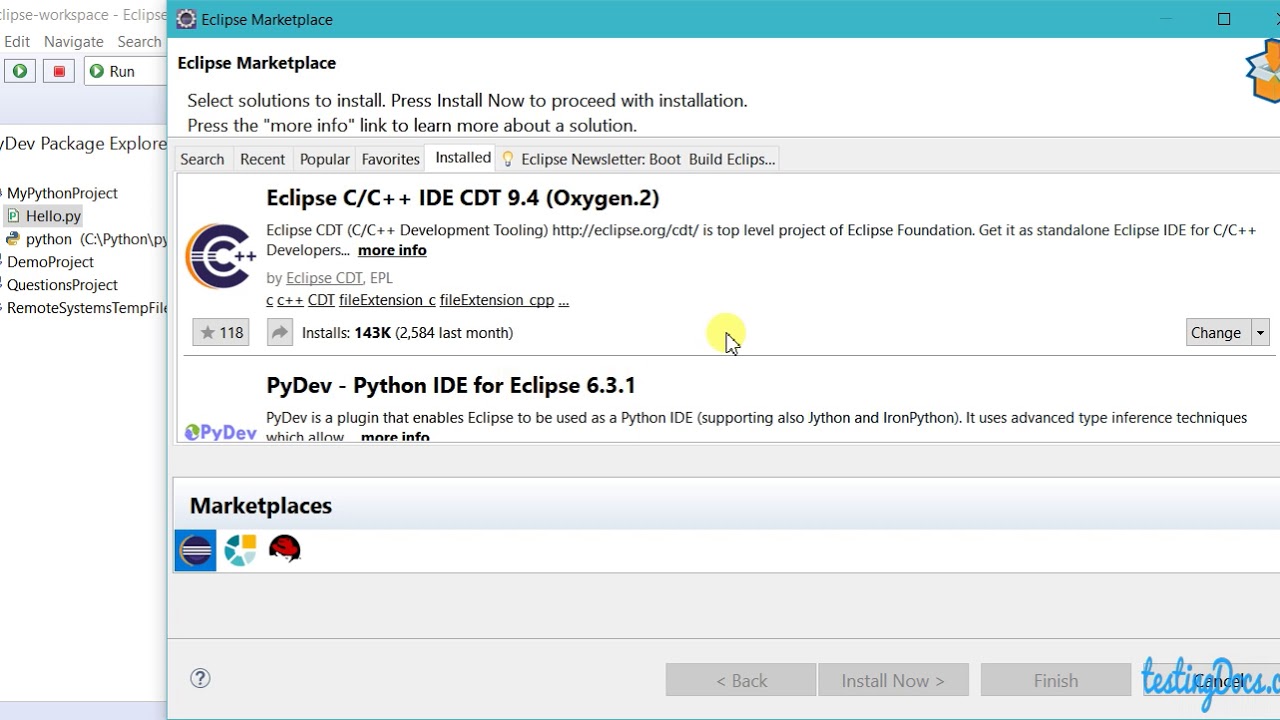Open the Navigate menu in Eclipse
Screen dimensions: 1280x720
[73, 41]
